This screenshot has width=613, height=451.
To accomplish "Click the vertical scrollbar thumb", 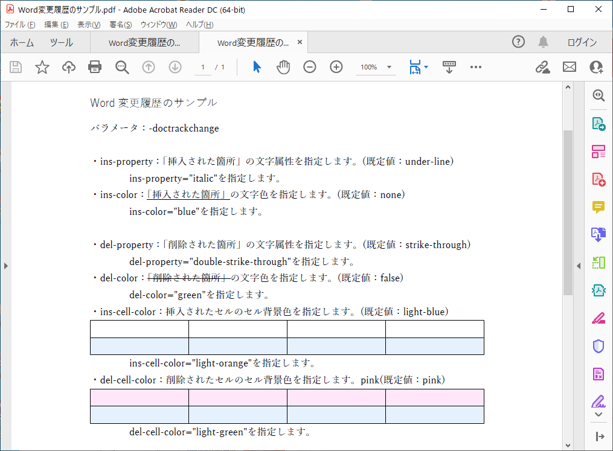I will point(568,213).
